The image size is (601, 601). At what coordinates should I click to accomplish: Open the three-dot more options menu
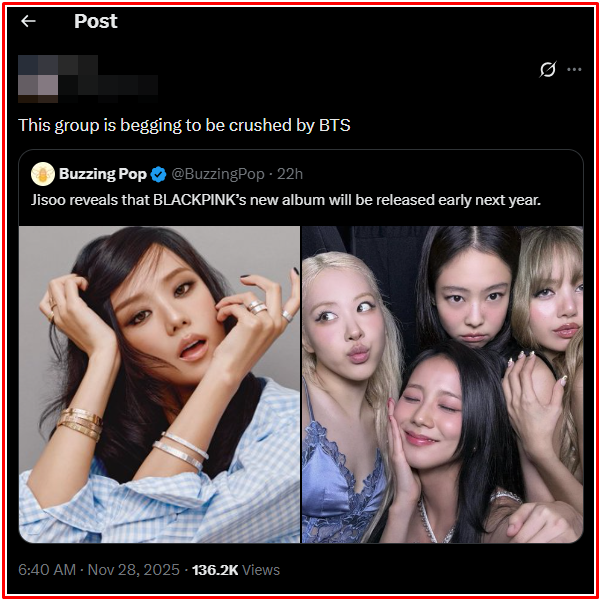coord(574,69)
